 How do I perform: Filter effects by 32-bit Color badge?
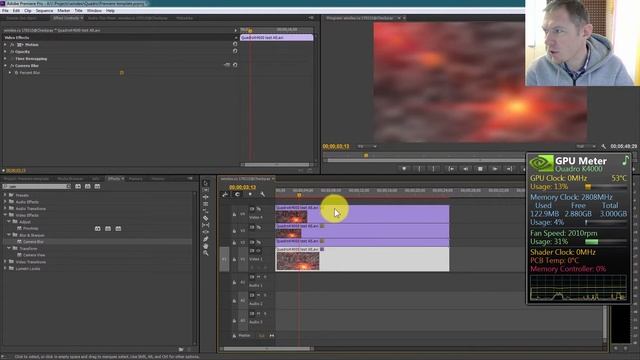point(88,187)
